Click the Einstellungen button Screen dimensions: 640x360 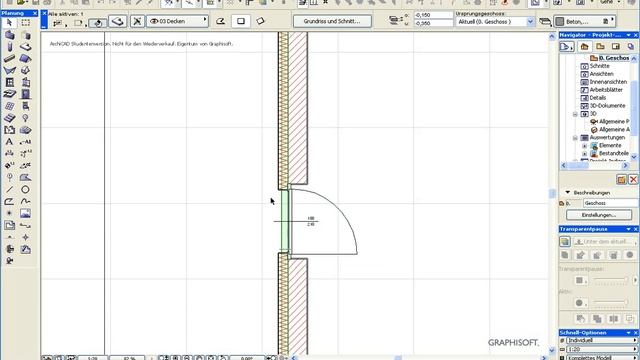click(598, 215)
